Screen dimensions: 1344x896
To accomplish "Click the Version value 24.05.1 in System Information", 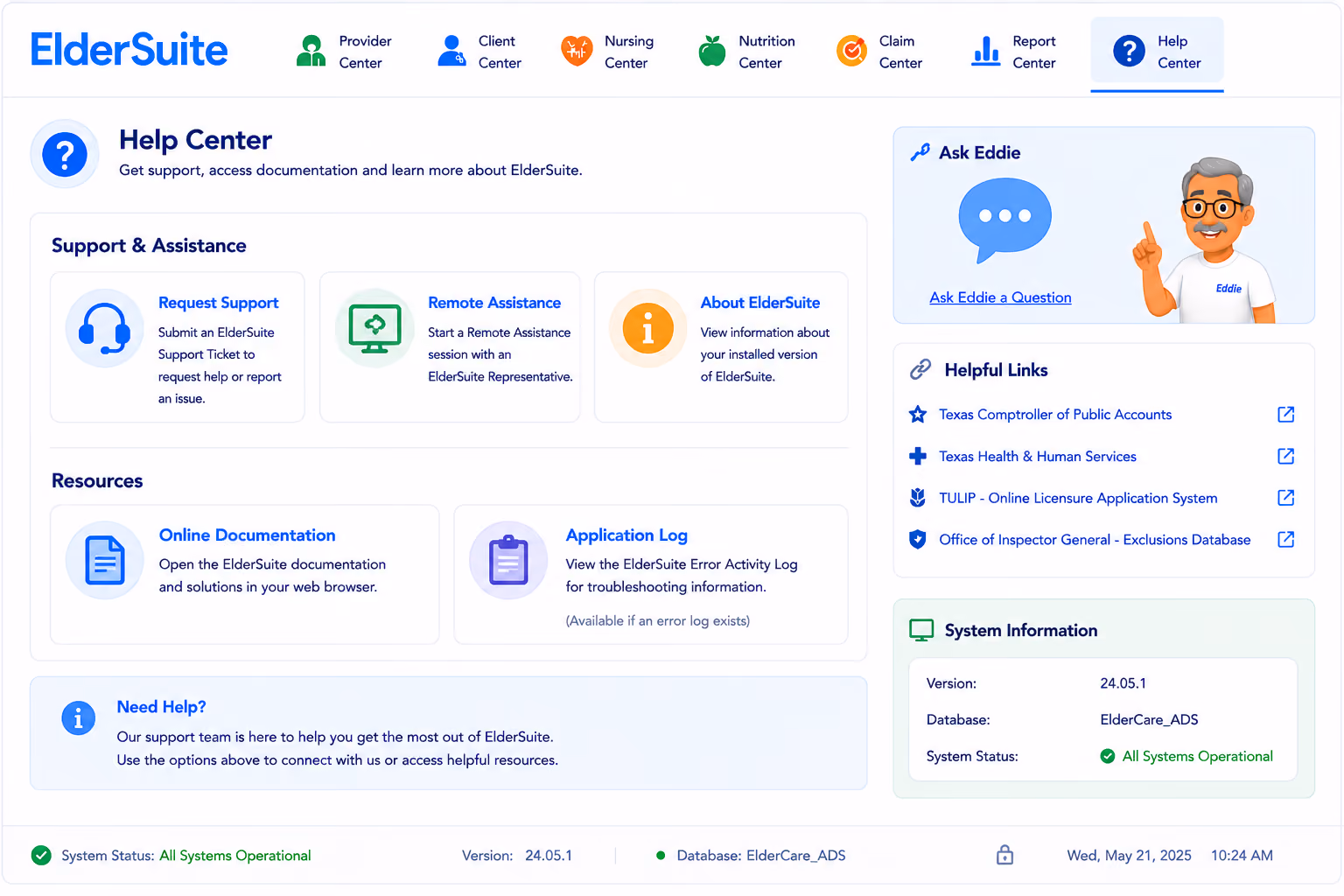I will (1123, 683).
